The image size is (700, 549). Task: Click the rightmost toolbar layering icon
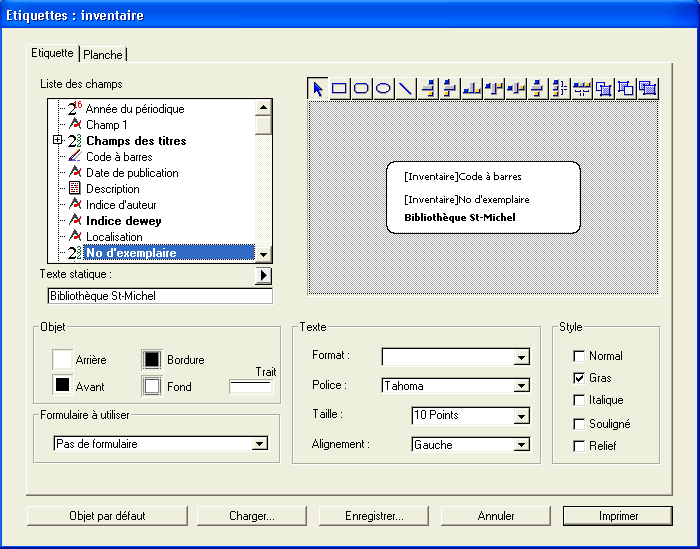pos(648,89)
